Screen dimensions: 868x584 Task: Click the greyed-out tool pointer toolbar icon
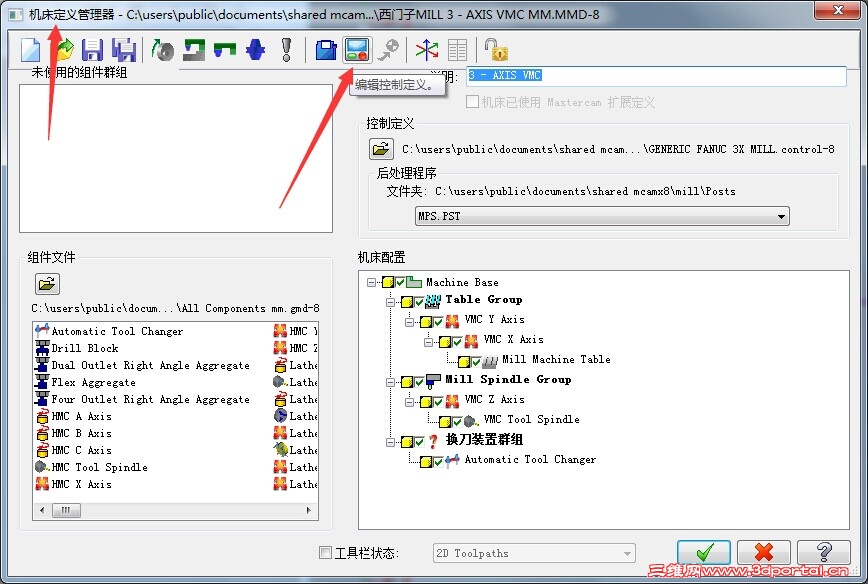pos(388,50)
